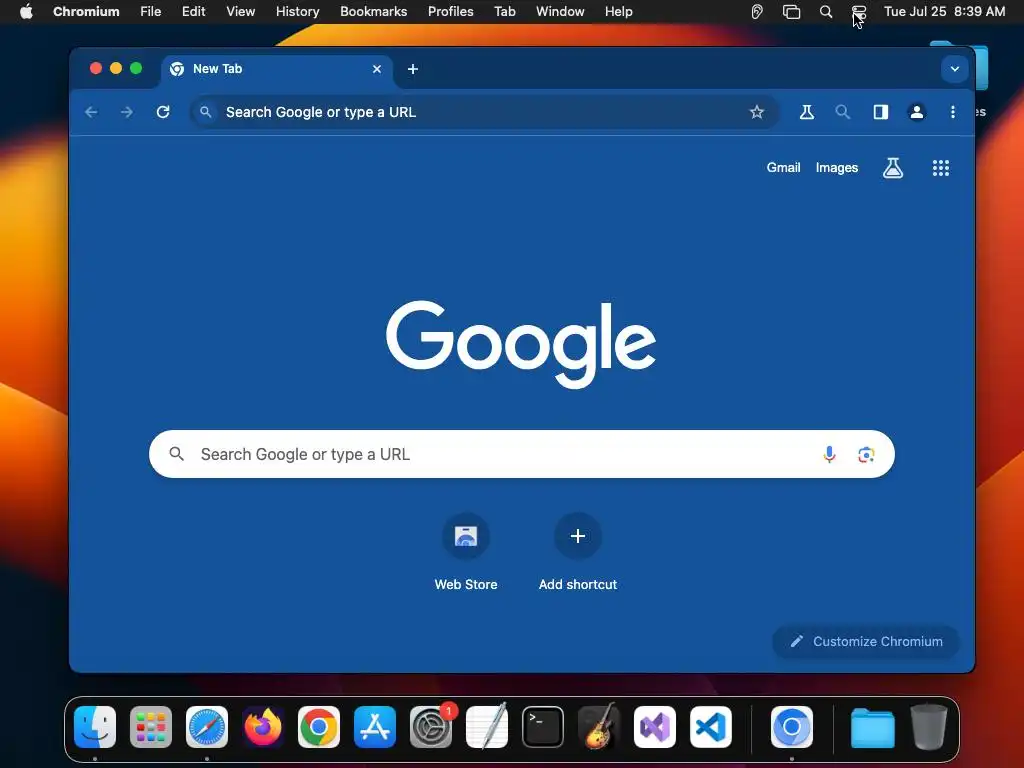Viewport: 1024px width, 768px height.
Task: Click the date and time display
Action: (x=944, y=12)
